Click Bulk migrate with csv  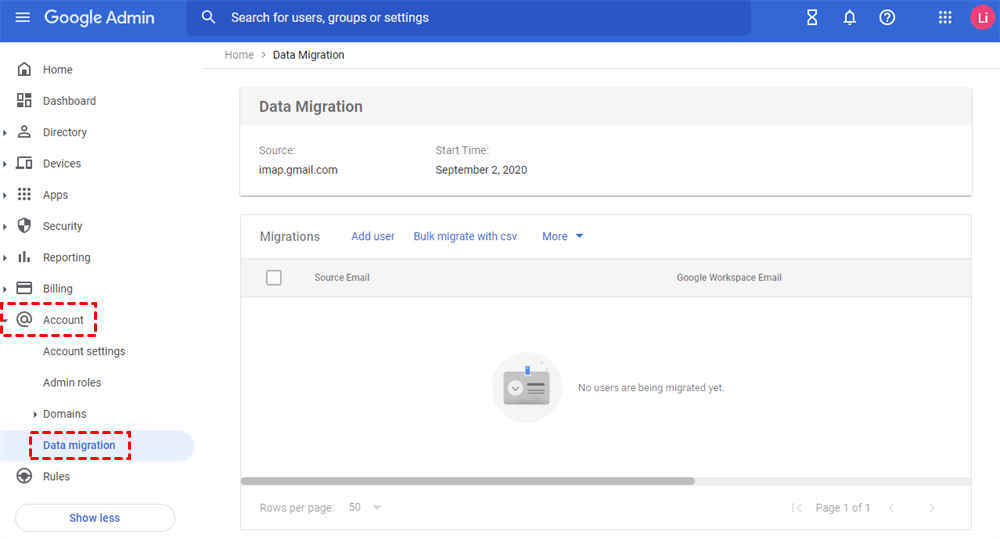click(465, 237)
